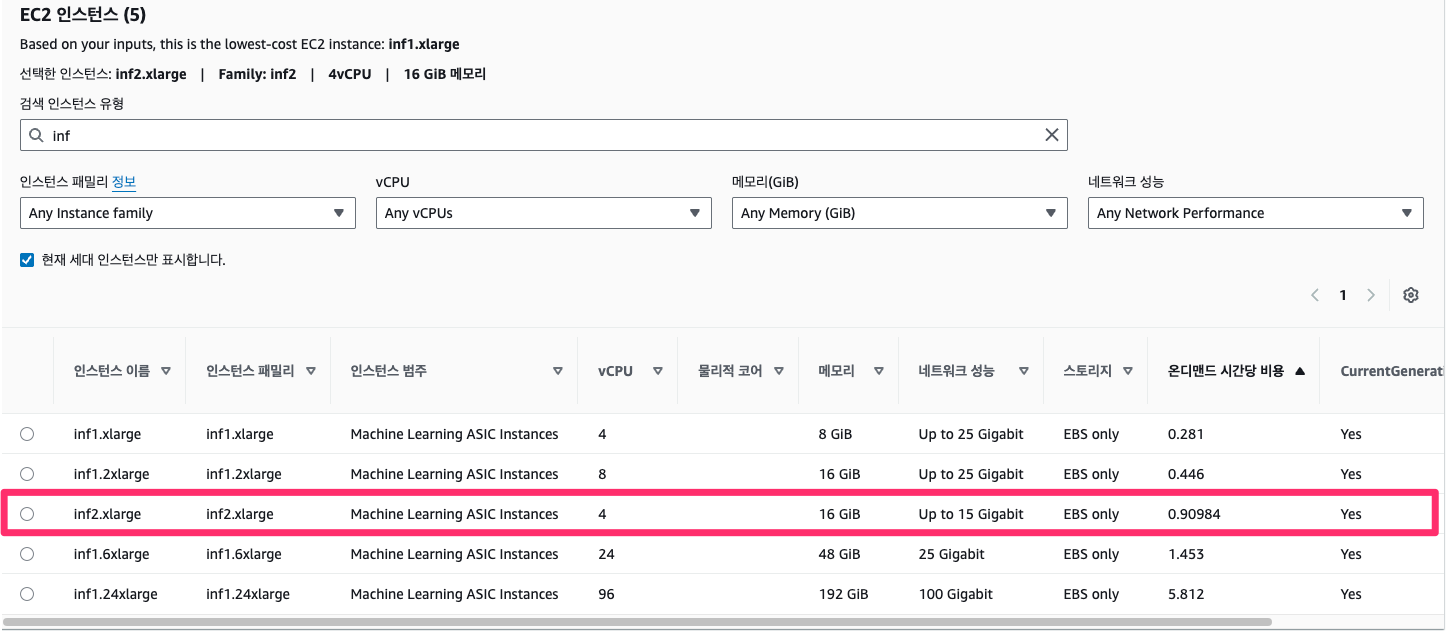Click the CurrentGeneration column header

click(x=1392, y=371)
